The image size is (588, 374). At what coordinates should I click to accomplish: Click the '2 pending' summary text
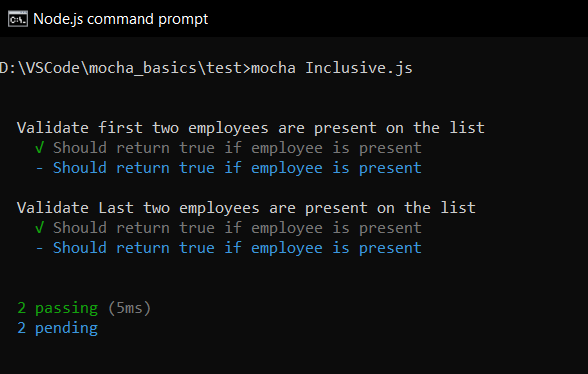tap(58, 328)
